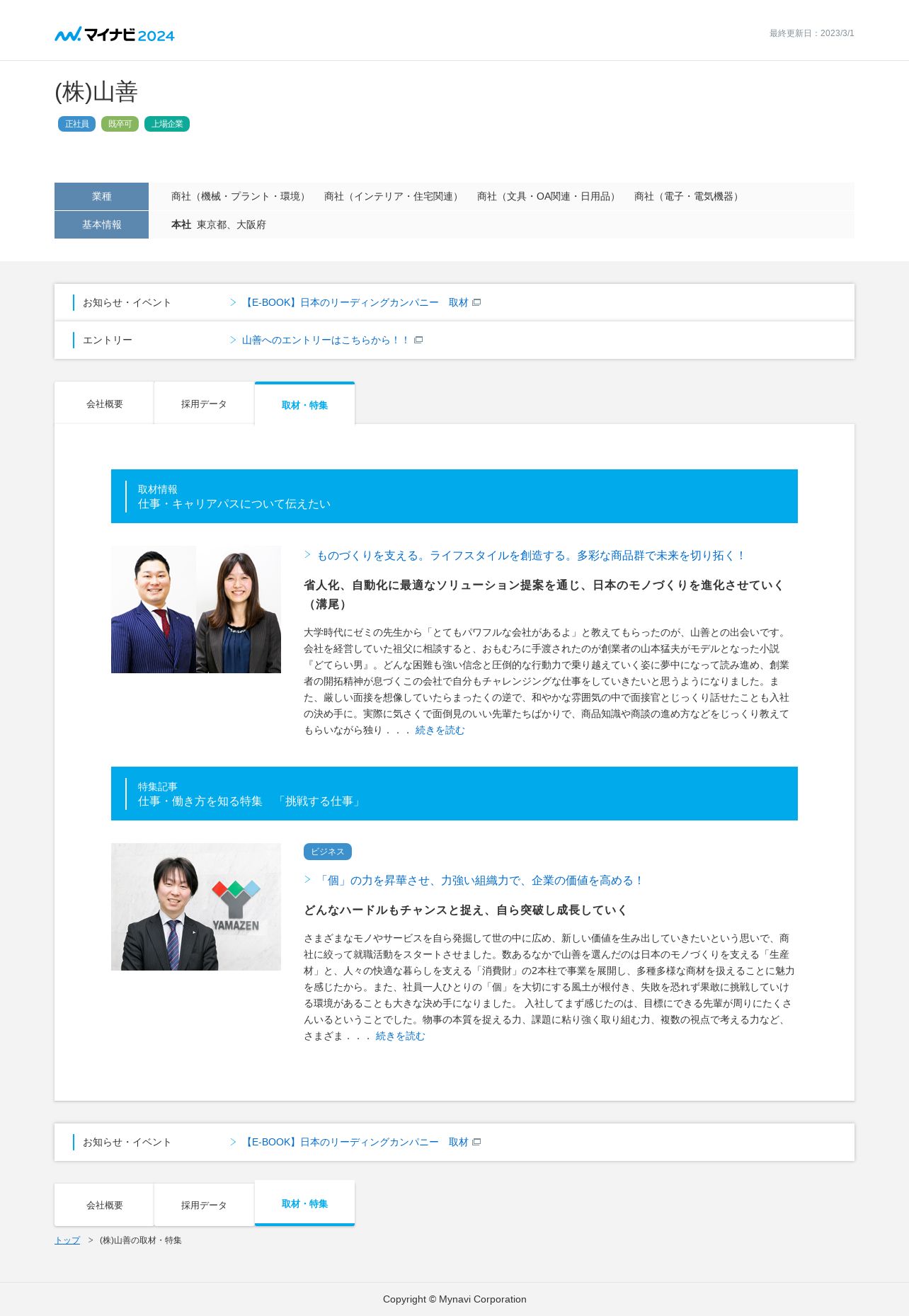Click 続きを読む under the 特集記事 text

[x=400, y=1036]
